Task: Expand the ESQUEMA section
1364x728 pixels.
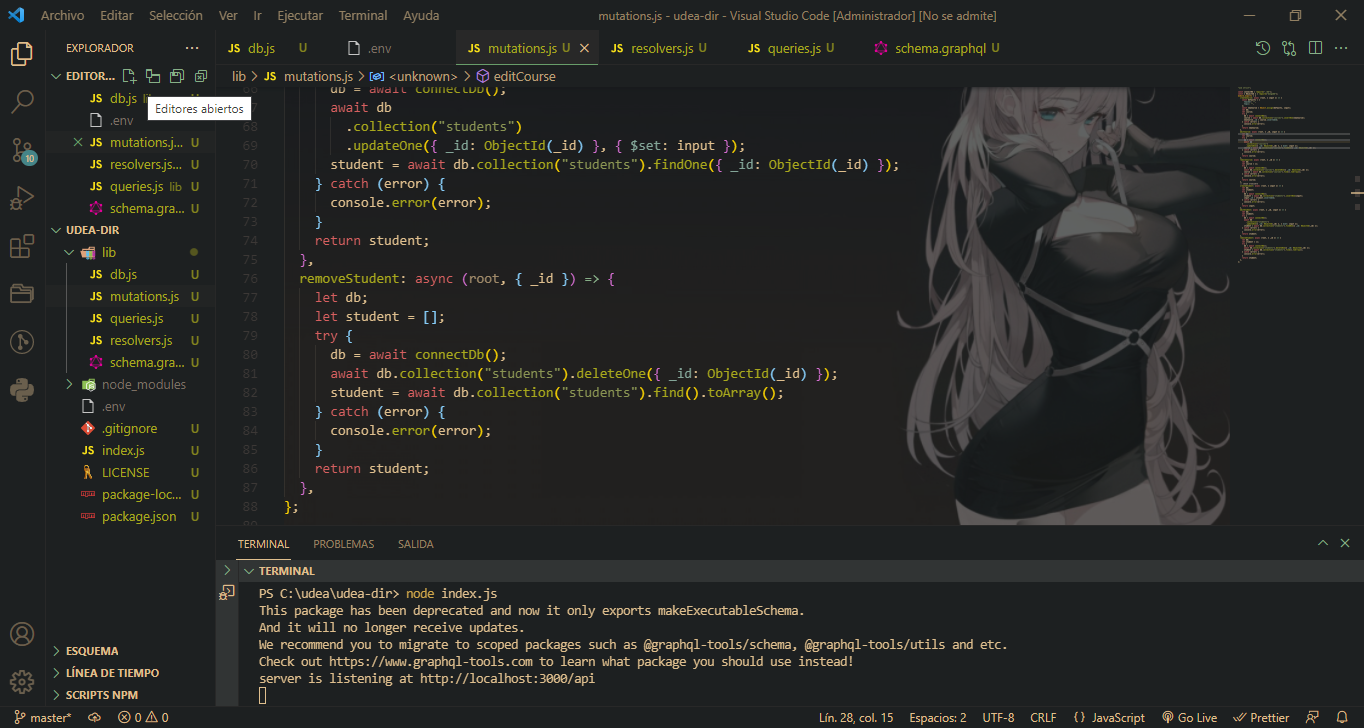Action: pos(91,651)
